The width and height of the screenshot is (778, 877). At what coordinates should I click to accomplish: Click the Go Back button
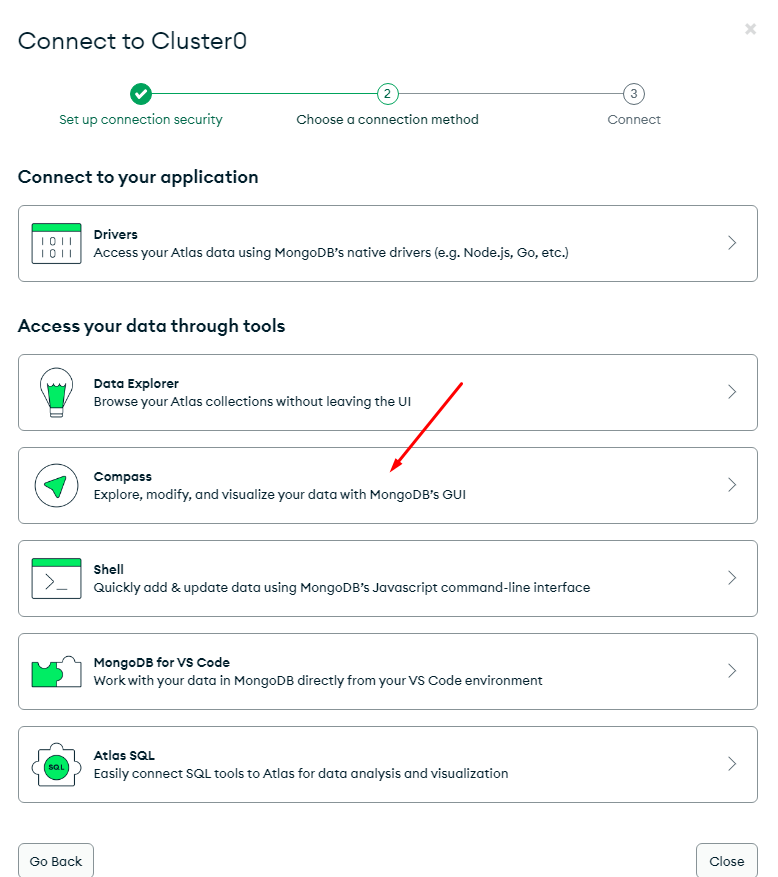(56, 861)
